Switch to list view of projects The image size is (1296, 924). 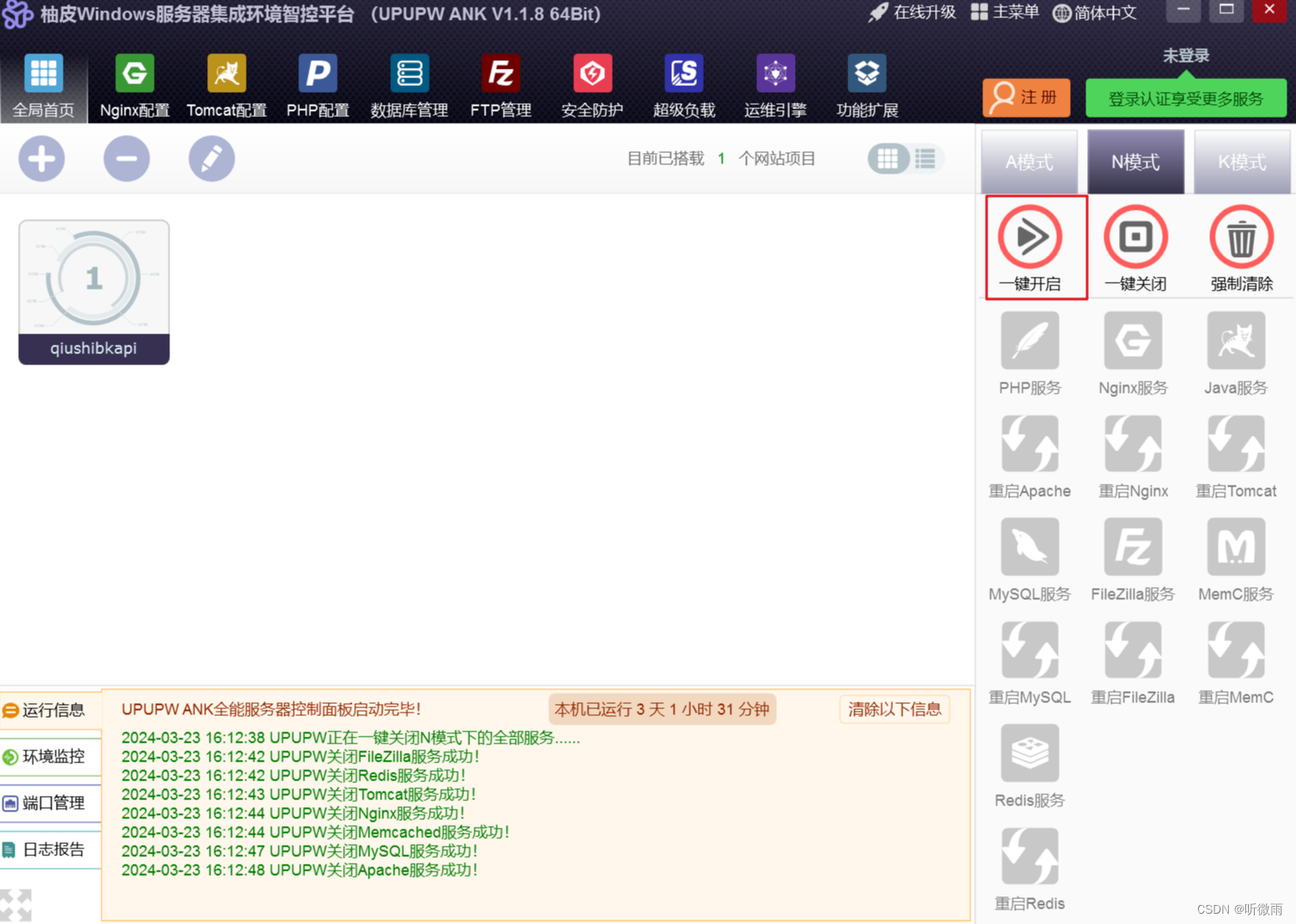click(926, 158)
